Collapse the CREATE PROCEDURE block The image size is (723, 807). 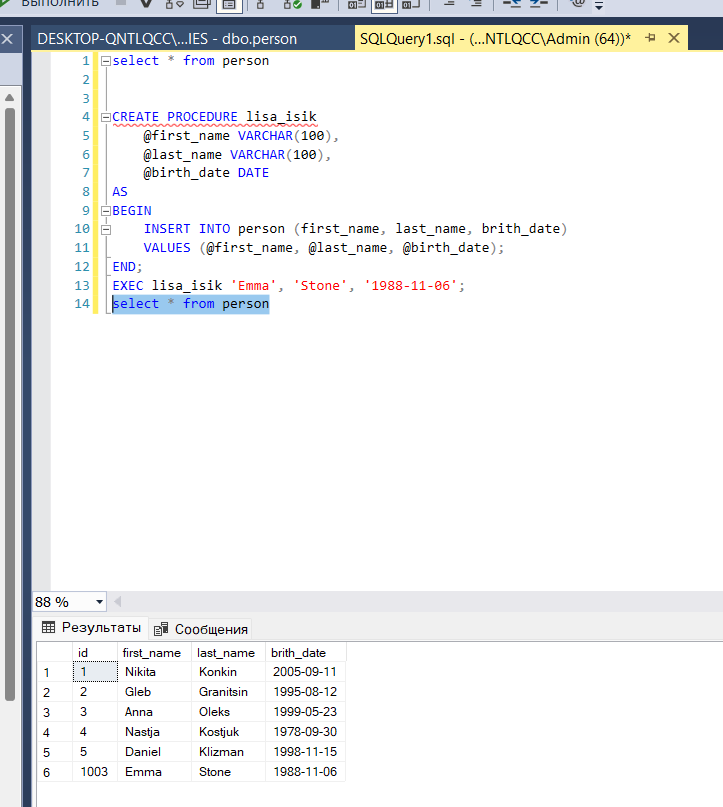pos(106,117)
